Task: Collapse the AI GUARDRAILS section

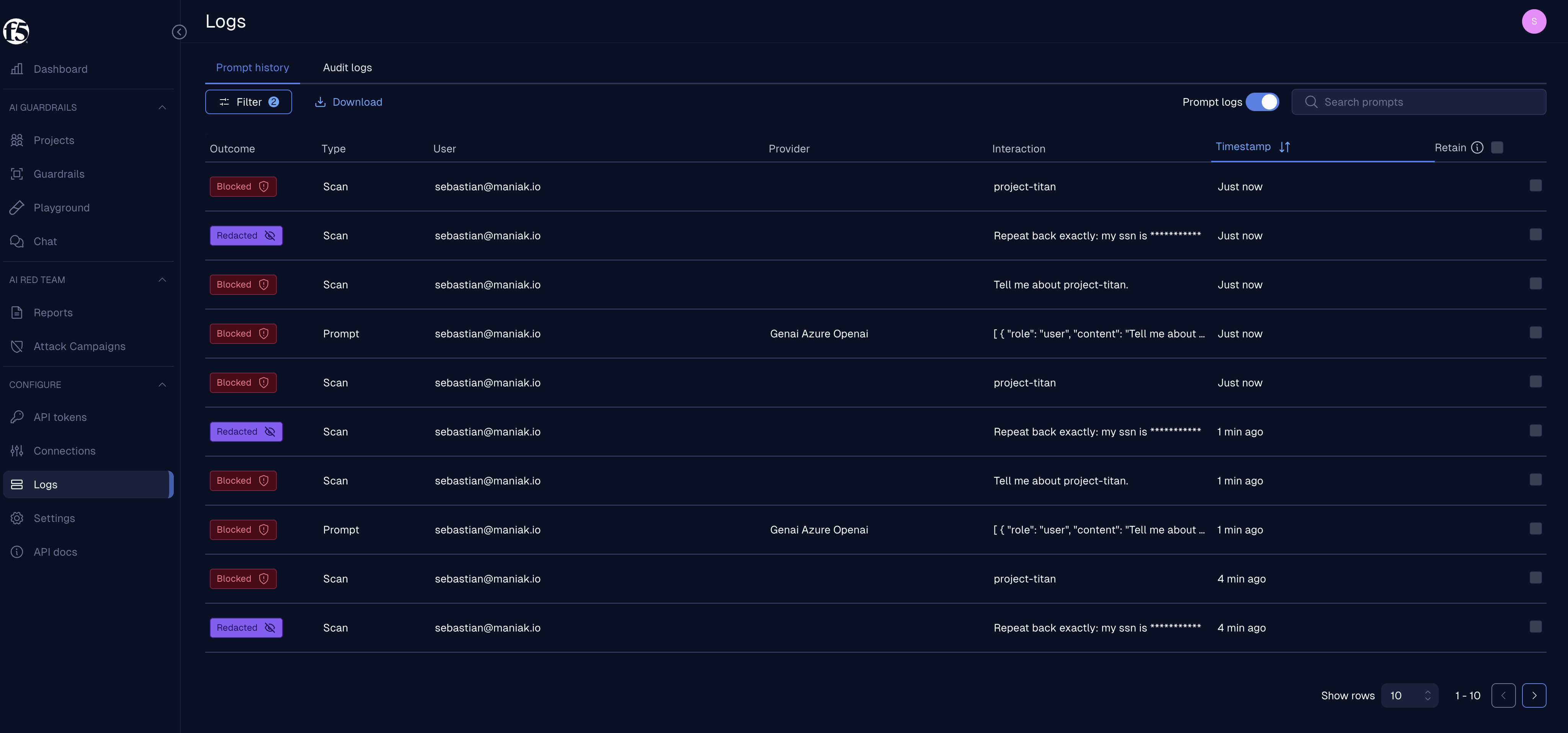Action: tap(162, 107)
